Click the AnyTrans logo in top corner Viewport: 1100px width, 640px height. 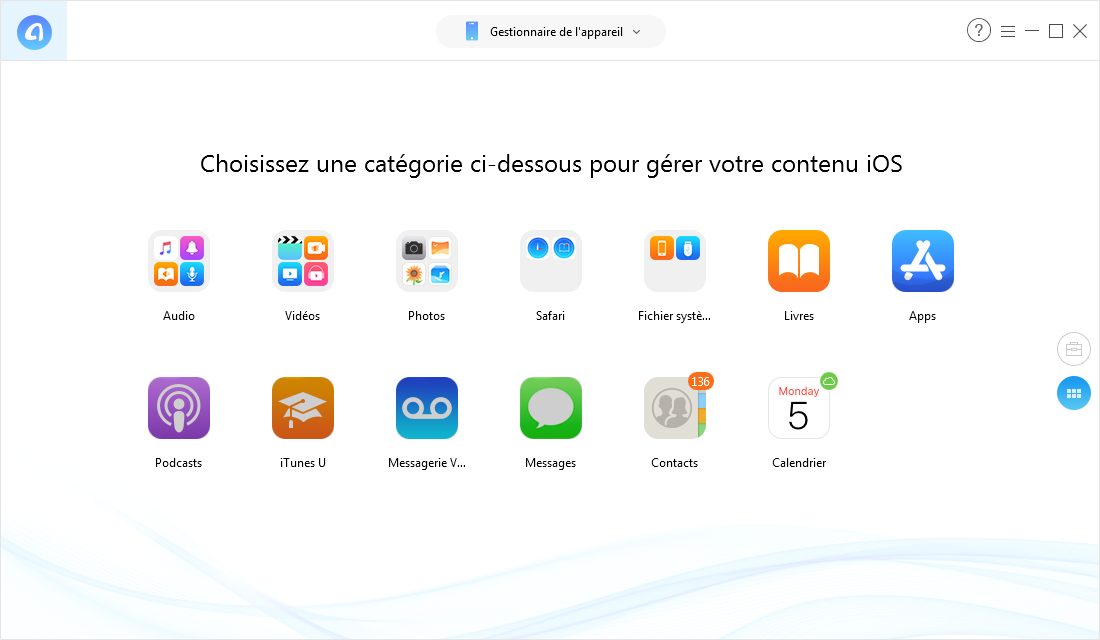(34, 32)
